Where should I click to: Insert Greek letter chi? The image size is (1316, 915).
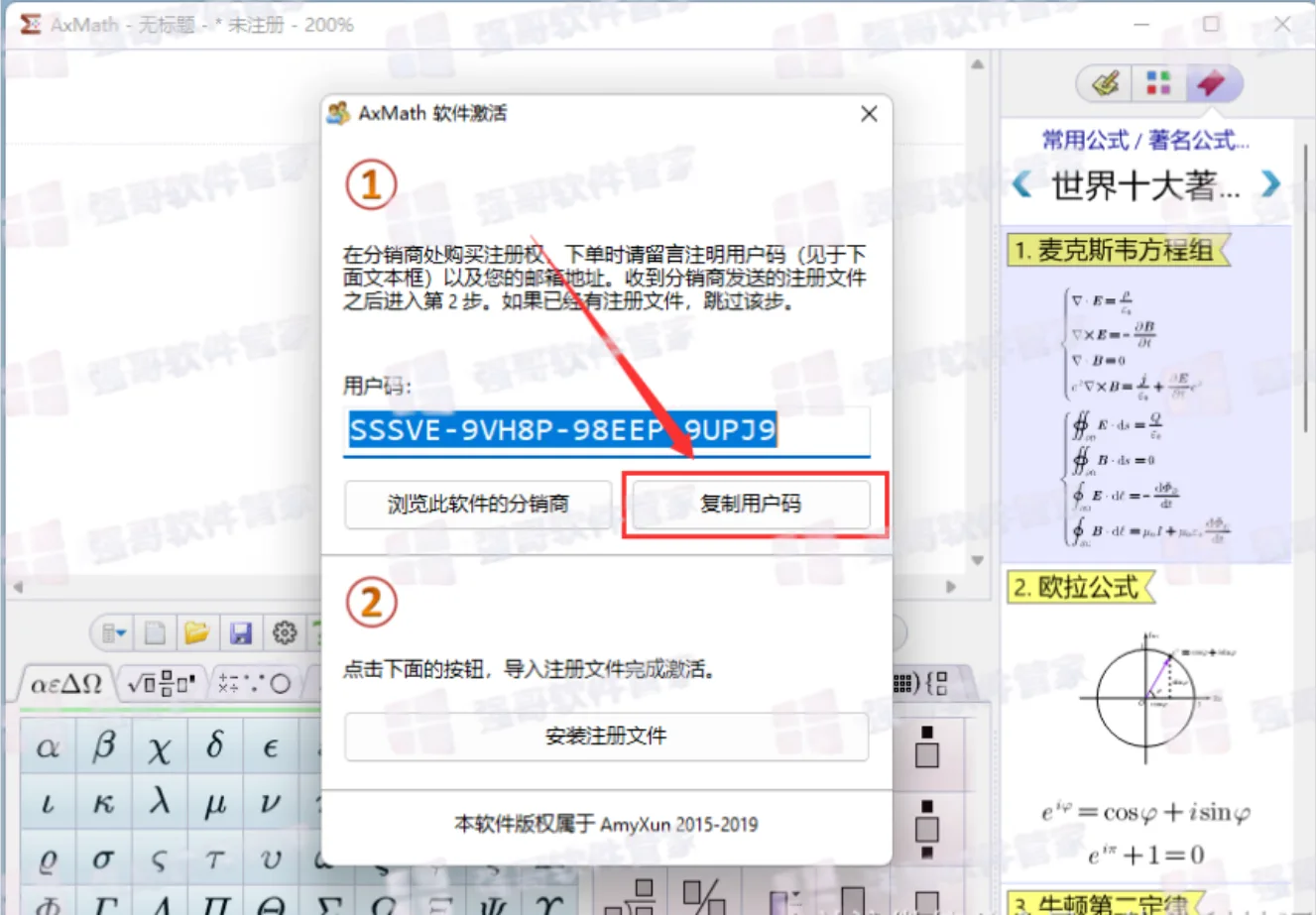[159, 747]
